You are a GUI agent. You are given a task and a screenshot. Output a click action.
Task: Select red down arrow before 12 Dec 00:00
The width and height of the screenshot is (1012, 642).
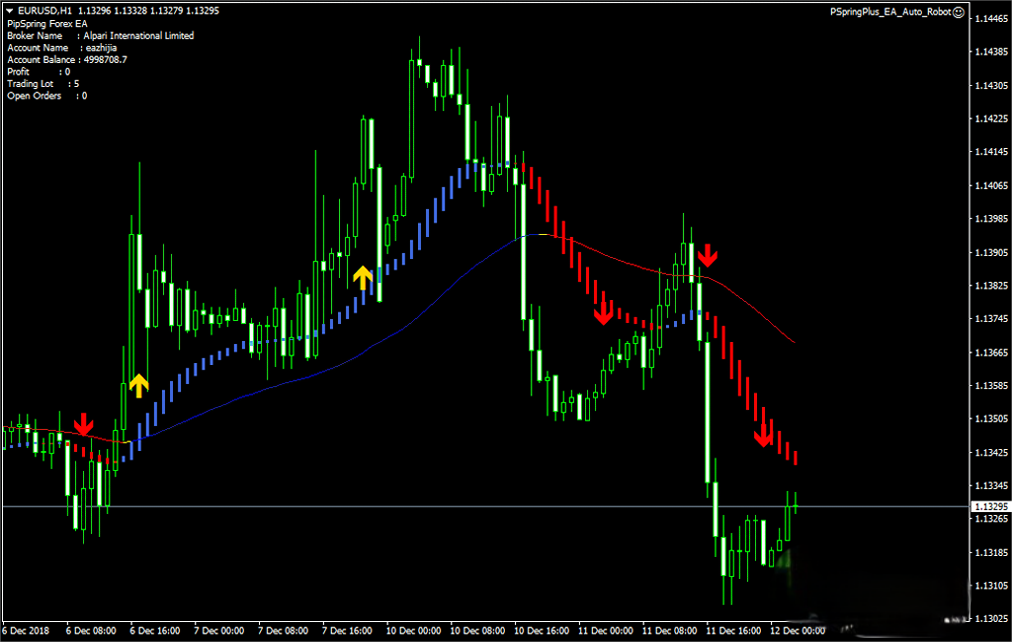point(764,436)
